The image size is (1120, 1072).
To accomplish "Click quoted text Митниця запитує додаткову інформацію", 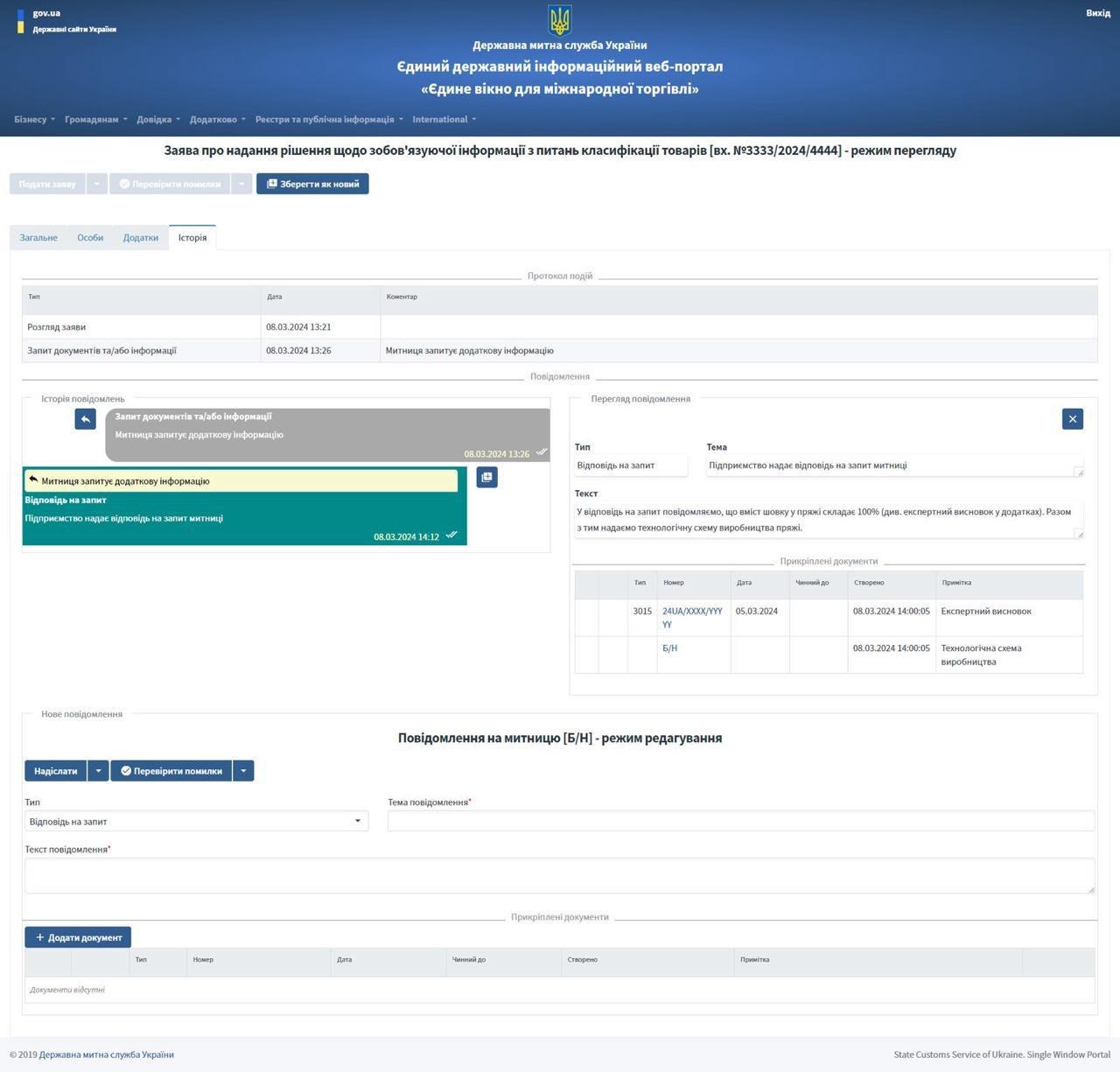I will tap(125, 481).
